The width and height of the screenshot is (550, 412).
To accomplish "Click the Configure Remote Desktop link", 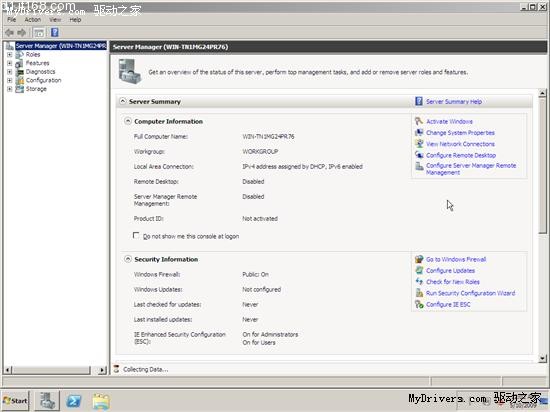I will coord(461,155).
